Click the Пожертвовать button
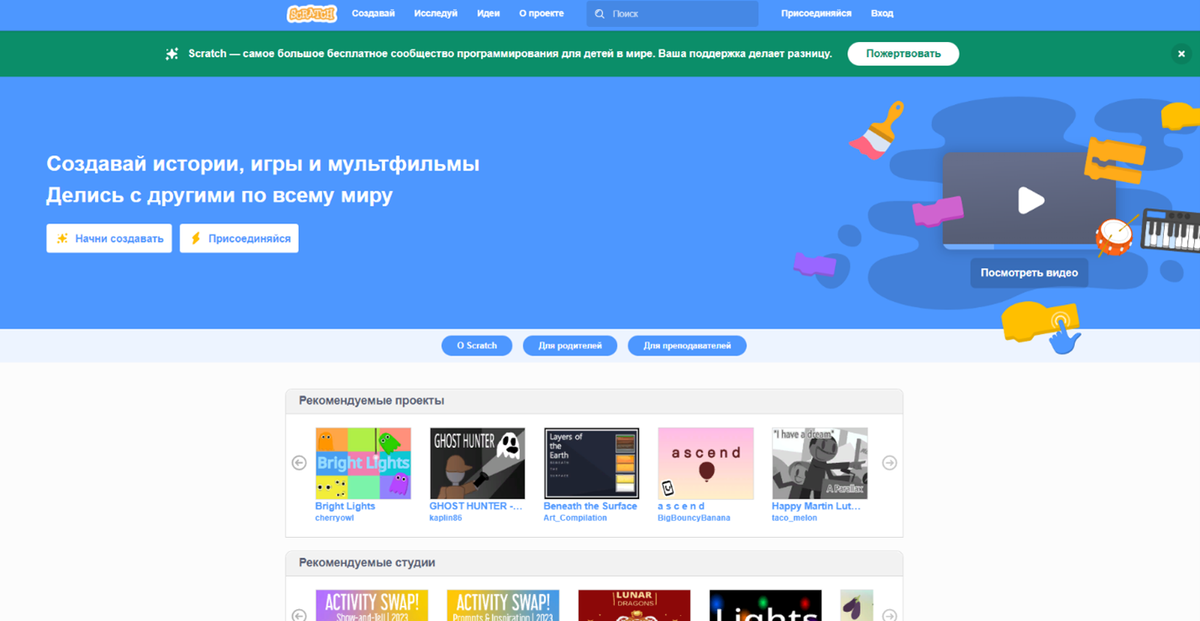This screenshot has height=621, width=1200. click(x=902, y=53)
